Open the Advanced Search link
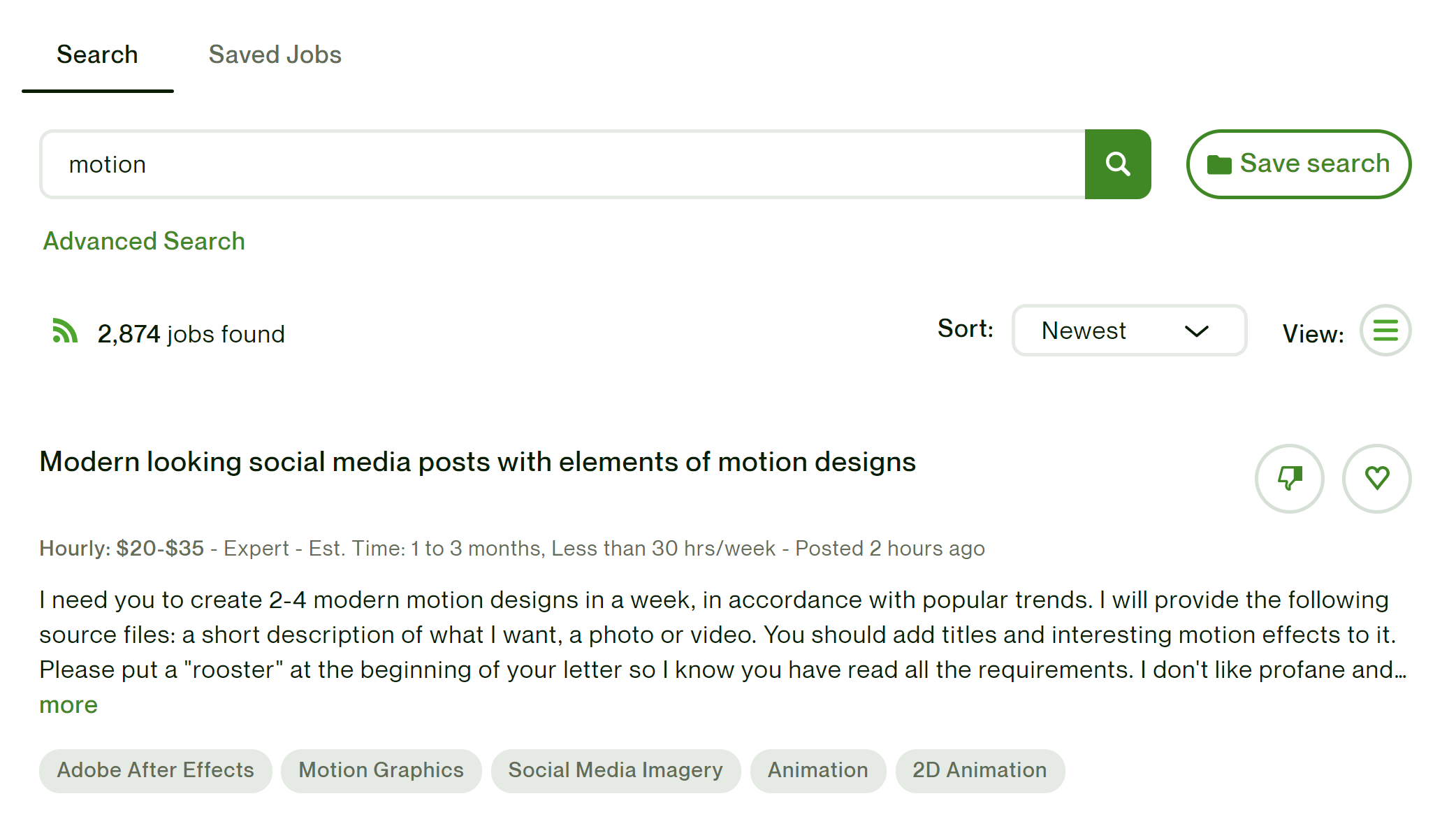The width and height of the screenshot is (1456, 817). [144, 241]
